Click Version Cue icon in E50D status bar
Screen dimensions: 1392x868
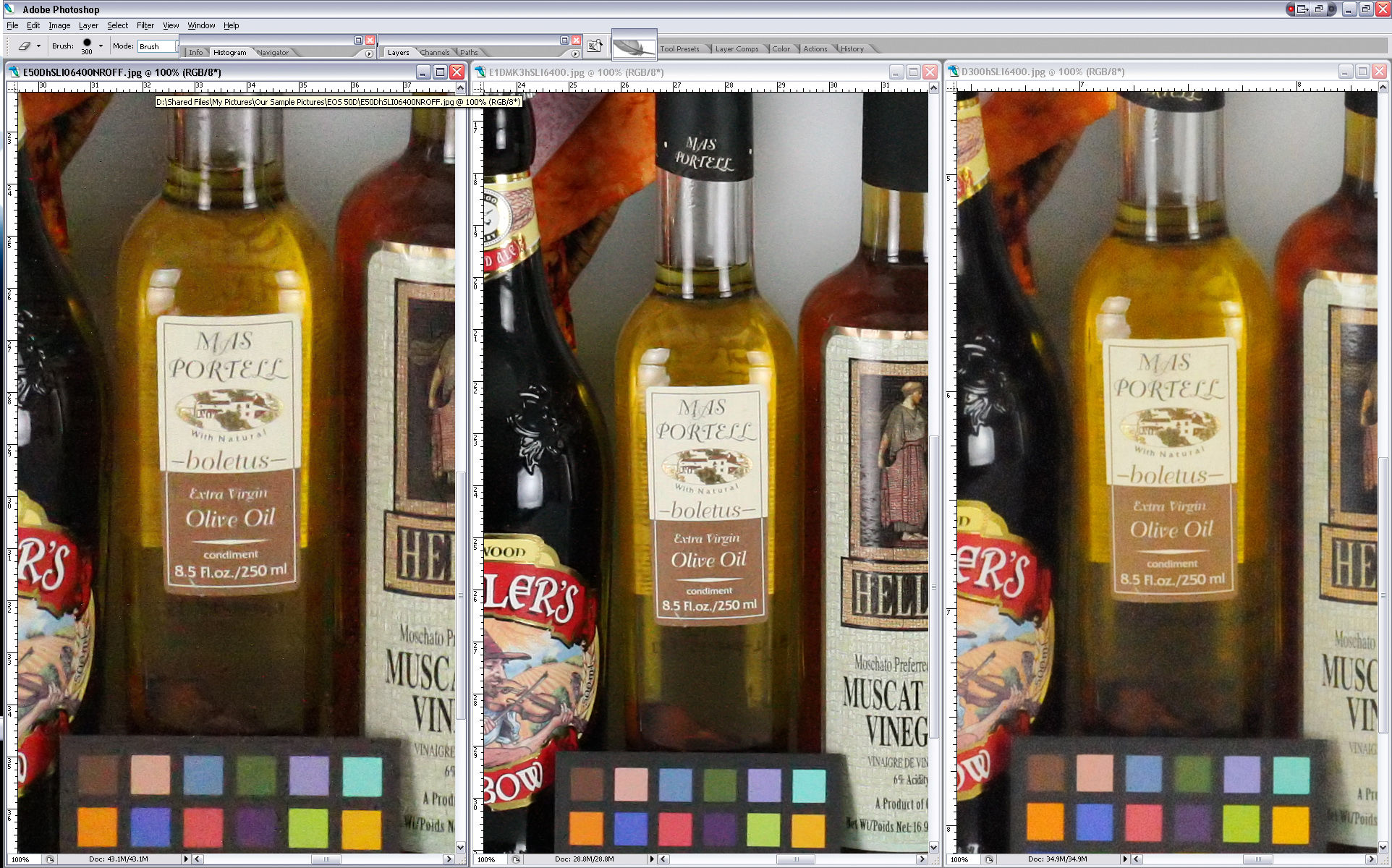tap(49, 859)
